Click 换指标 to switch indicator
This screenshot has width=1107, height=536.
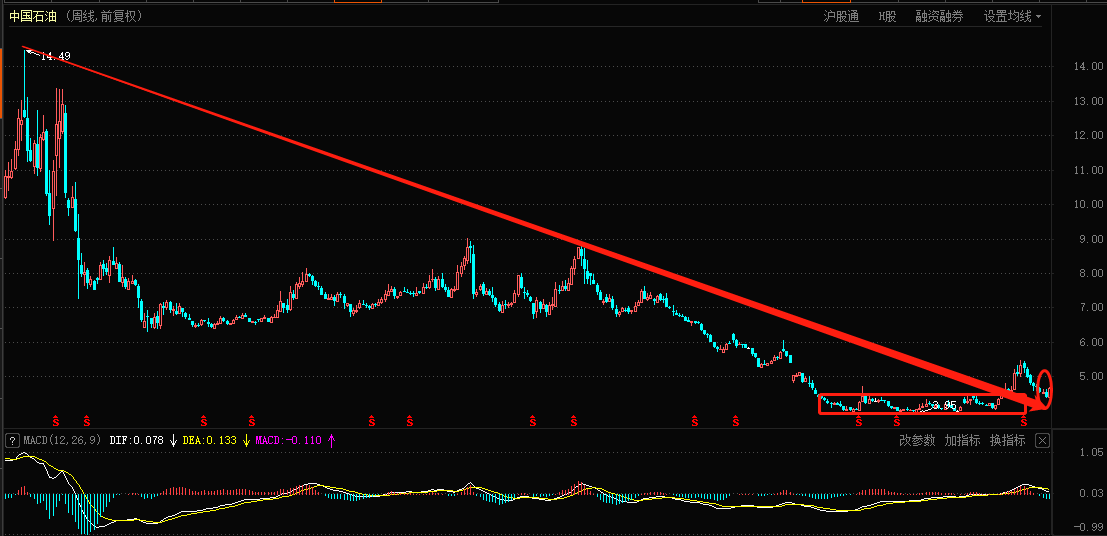(1007, 440)
